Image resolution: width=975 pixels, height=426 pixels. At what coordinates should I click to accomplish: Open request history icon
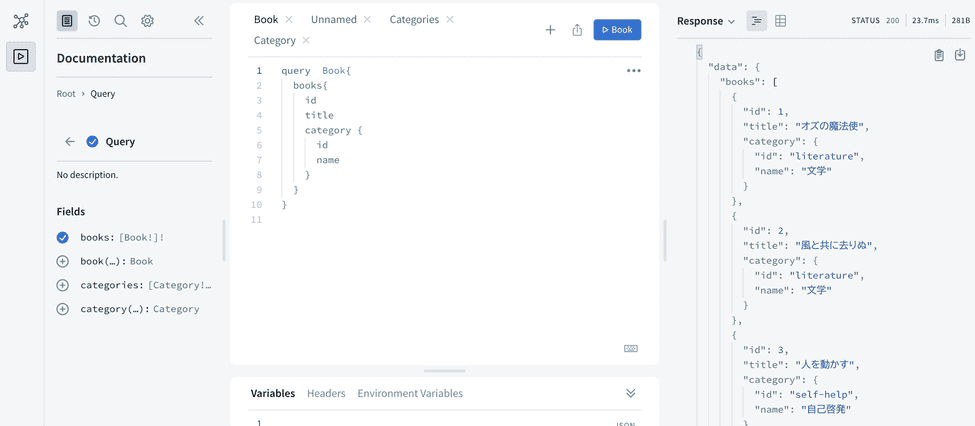94,21
